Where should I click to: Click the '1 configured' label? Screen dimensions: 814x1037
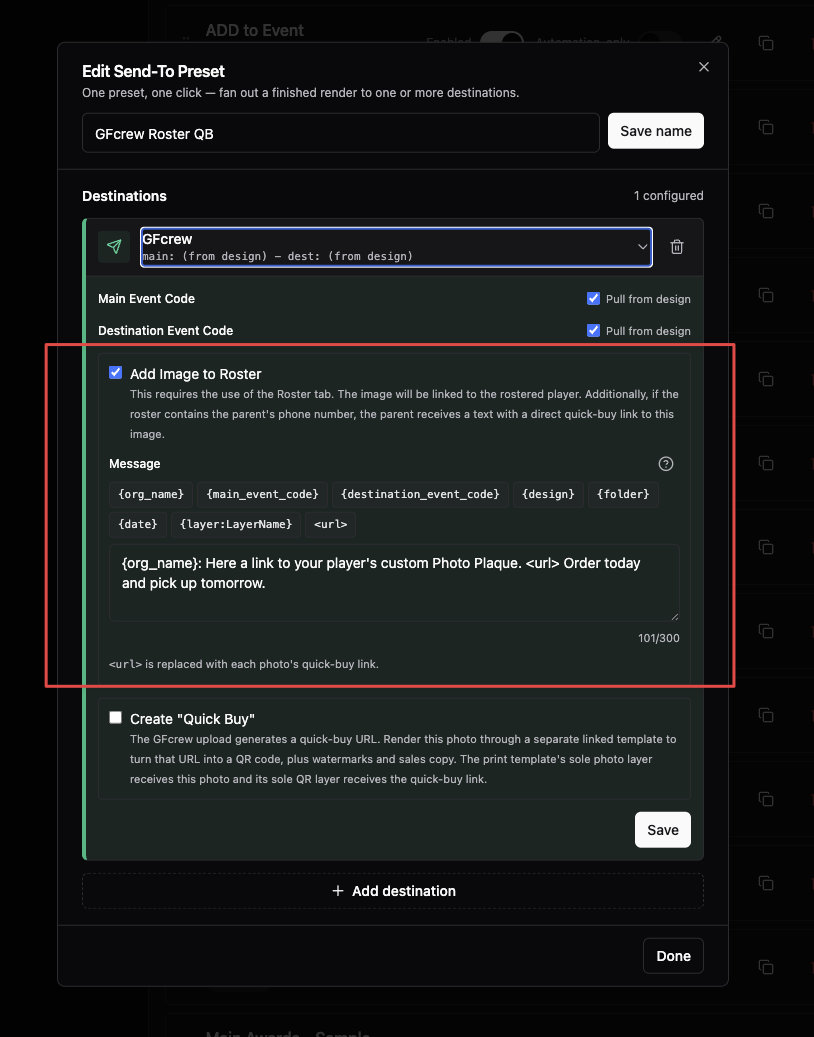click(669, 196)
